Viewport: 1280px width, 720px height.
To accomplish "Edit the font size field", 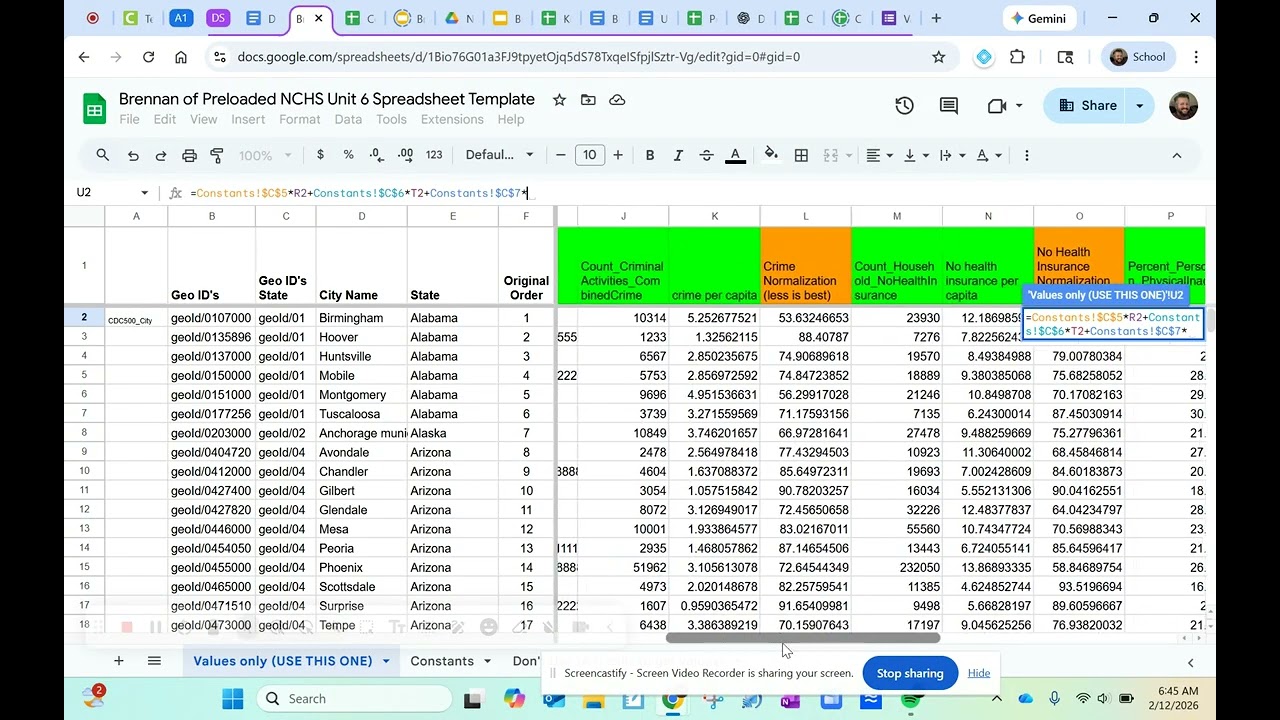I will (590, 155).
